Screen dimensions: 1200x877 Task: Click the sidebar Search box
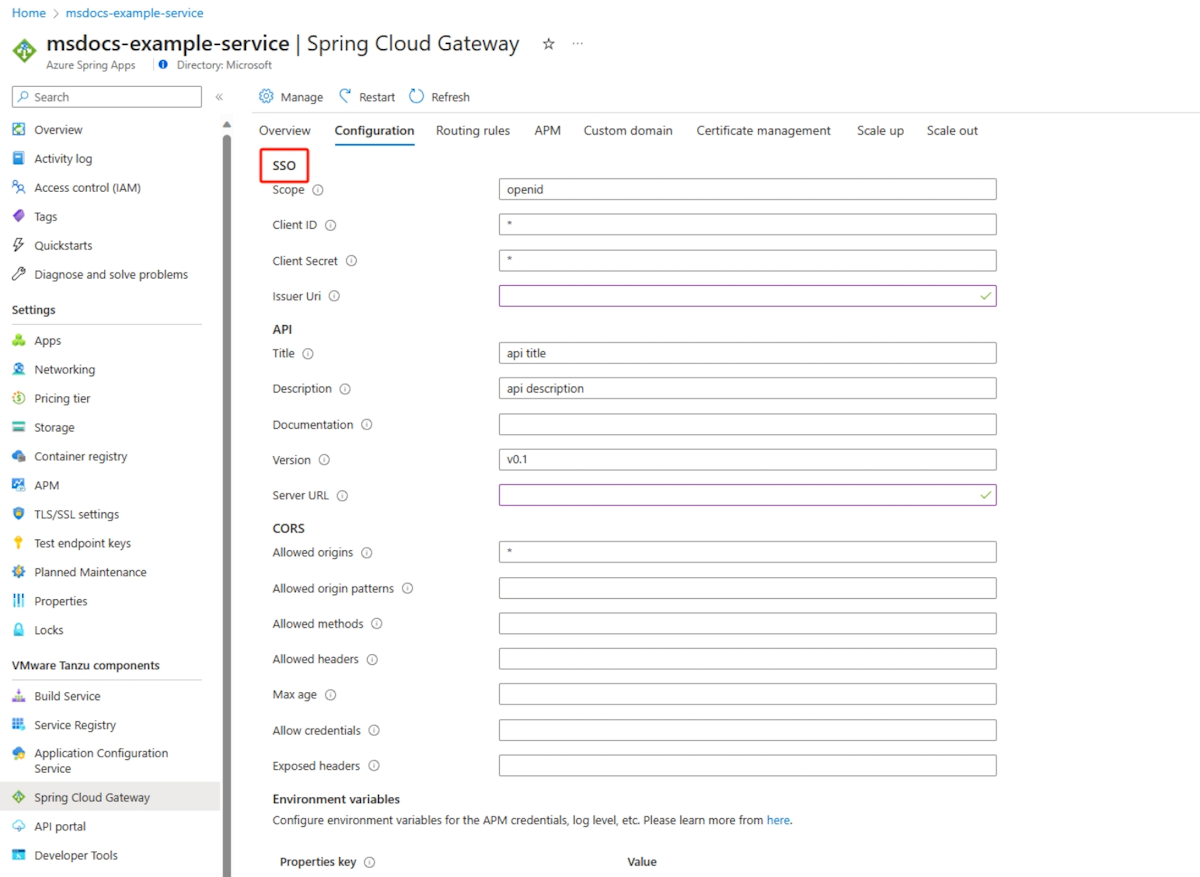click(x=107, y=97)
